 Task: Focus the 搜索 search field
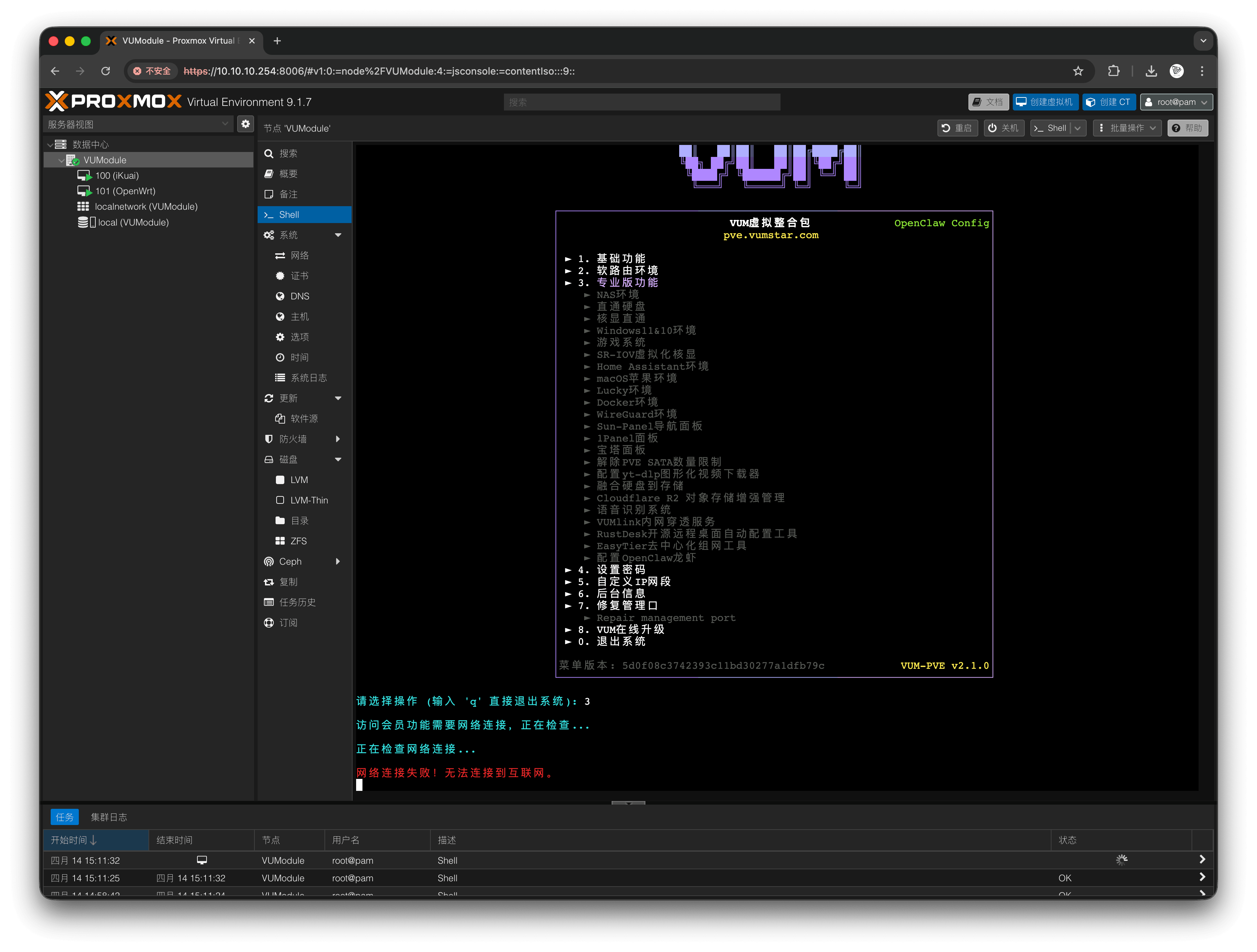coord(642,102)
